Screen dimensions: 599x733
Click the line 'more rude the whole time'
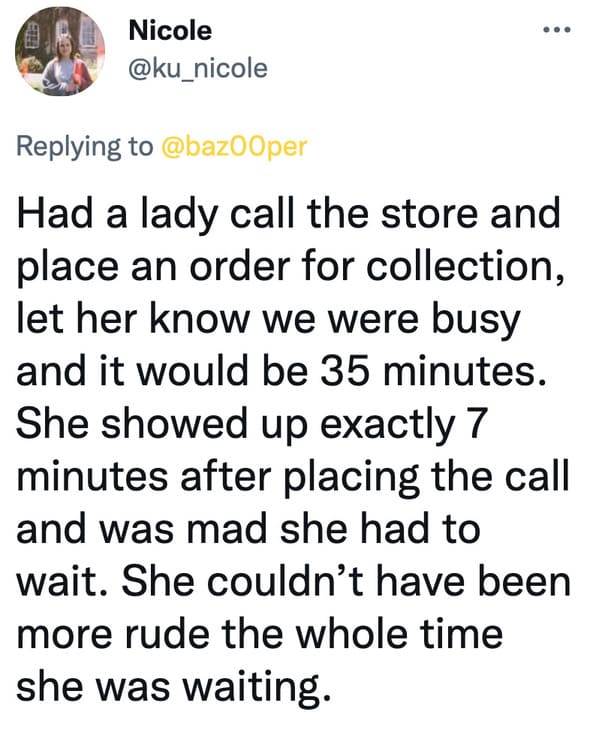click(260, 635)
